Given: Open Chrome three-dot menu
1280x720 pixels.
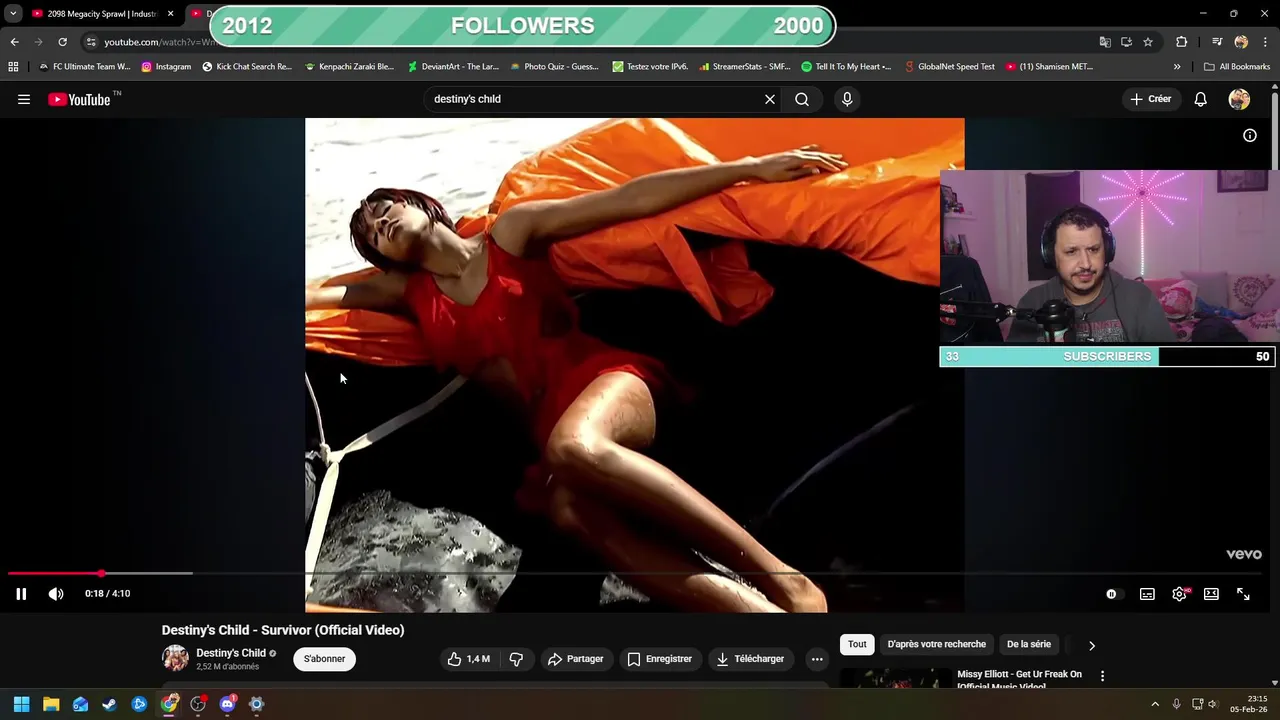Looking at the screenshot, I should tap(1265, 42).
